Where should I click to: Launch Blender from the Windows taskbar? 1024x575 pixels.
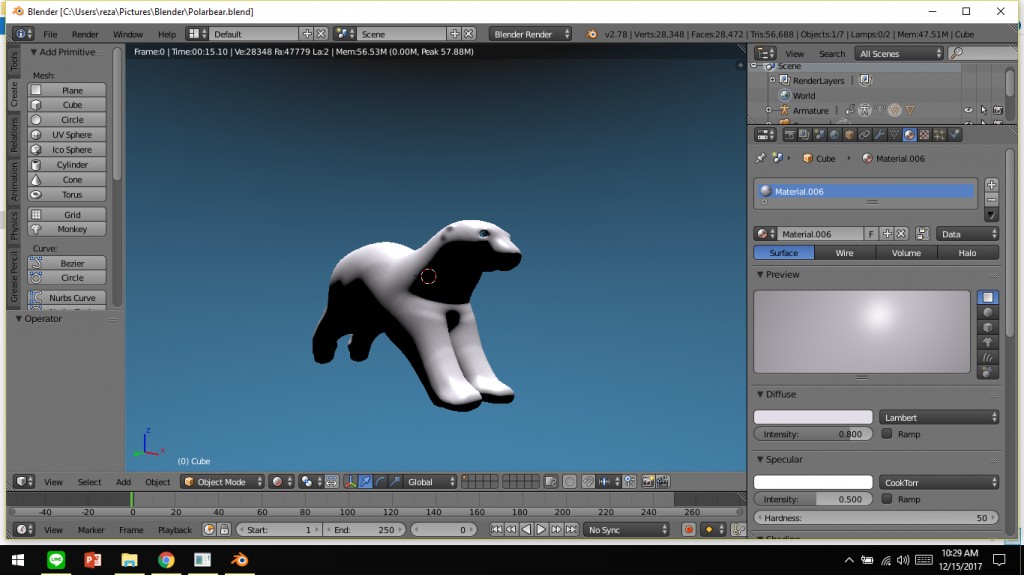point(239,560)
